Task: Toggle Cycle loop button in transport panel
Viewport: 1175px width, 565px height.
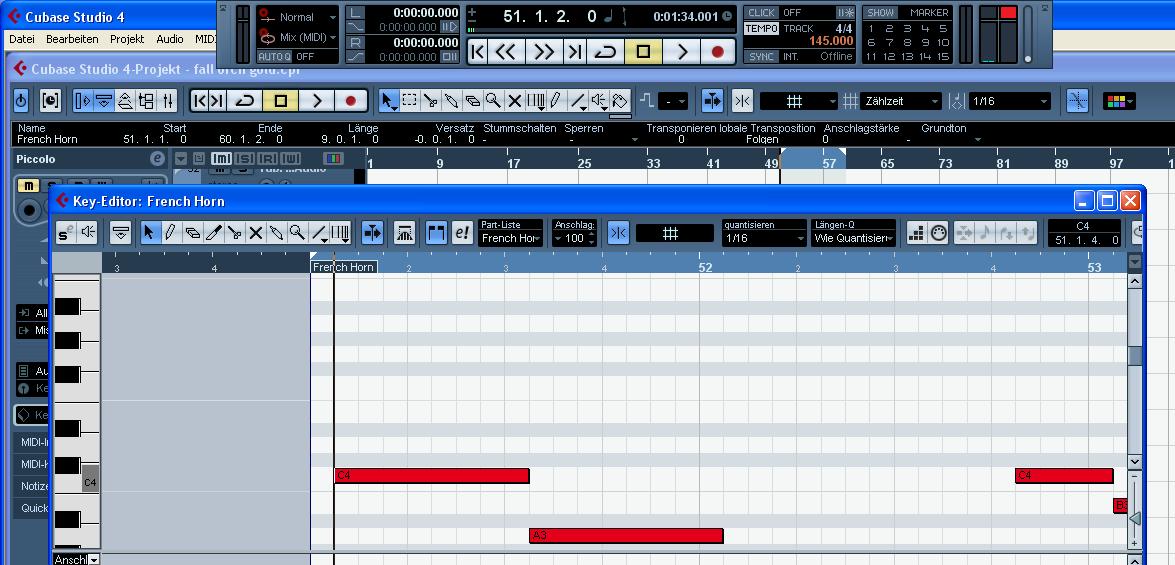Action: tap(605, 52)
